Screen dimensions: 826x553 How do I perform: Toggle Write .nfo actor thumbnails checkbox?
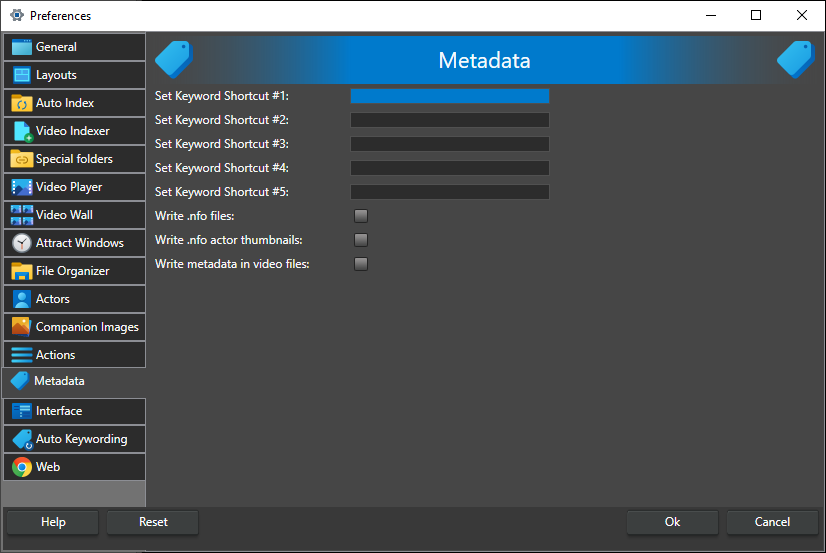(361, 240)
